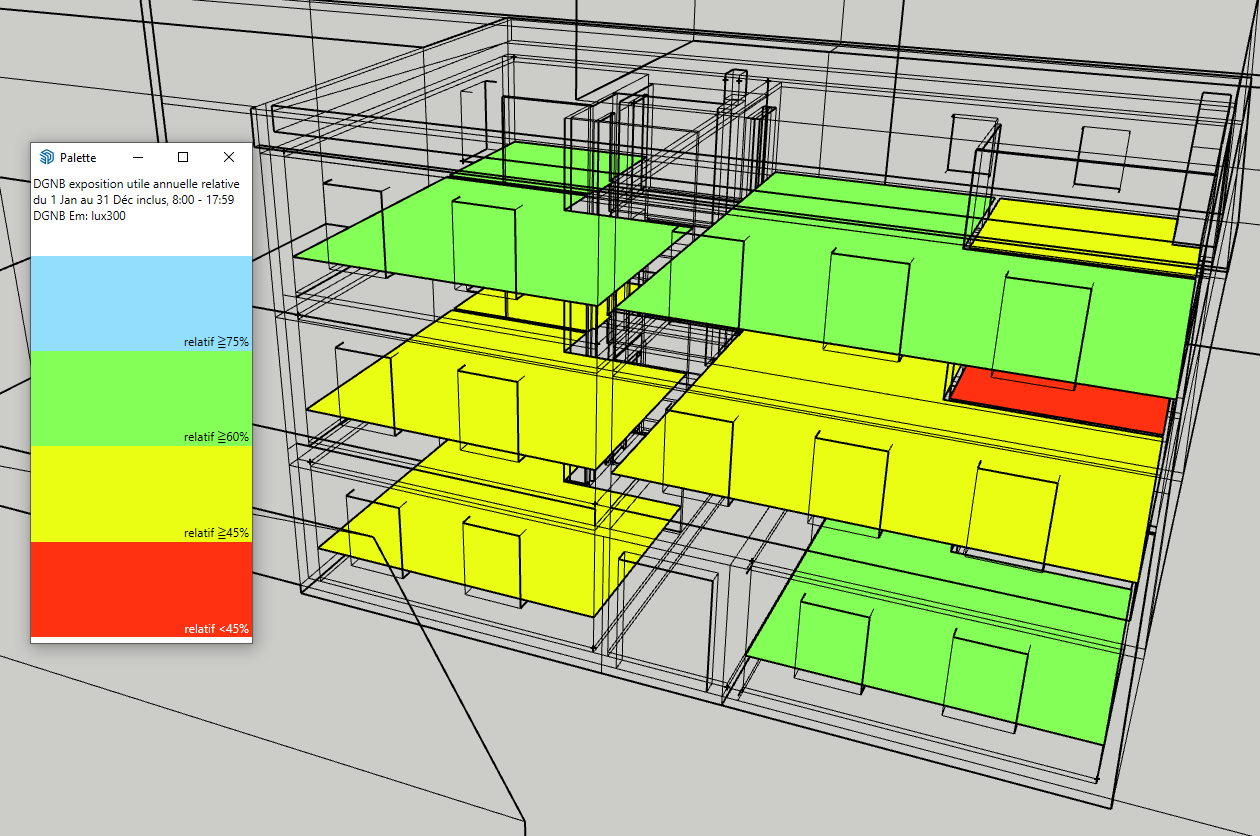Maximize the Palette window
Image resolution: width=1260 pixels, height=836 pixels.
[183, 157]
